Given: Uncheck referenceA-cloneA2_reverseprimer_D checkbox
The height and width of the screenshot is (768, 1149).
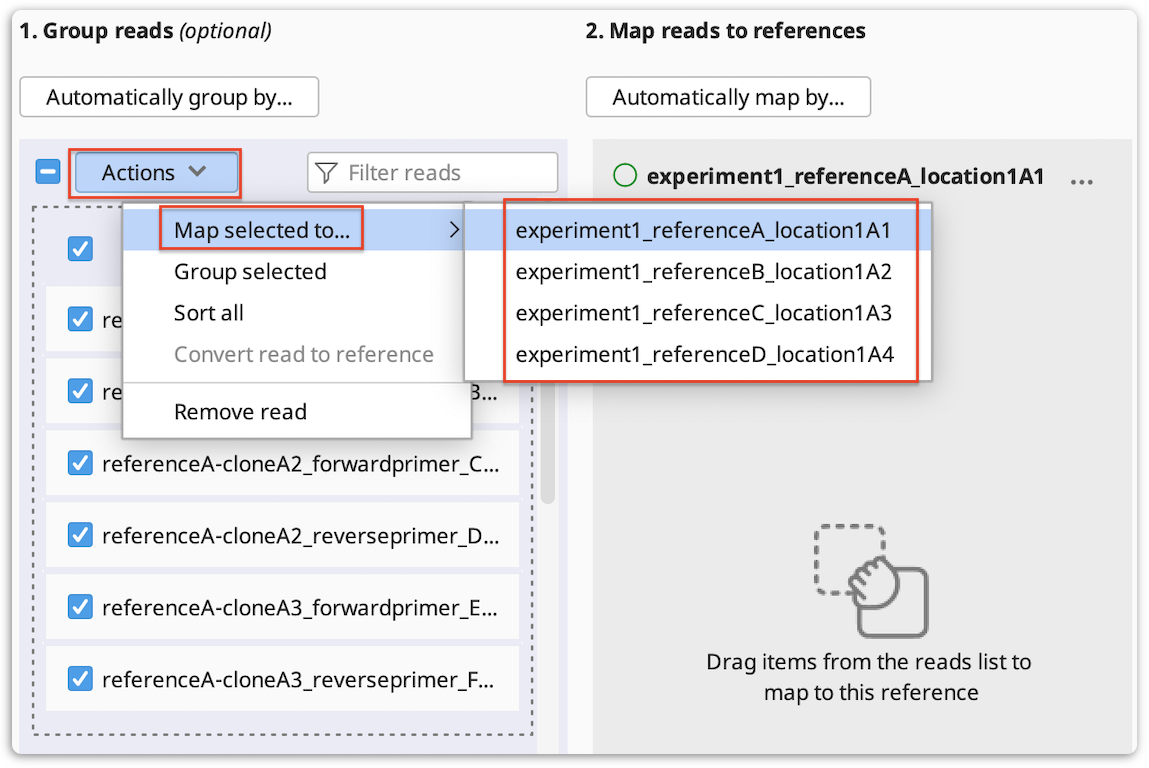Looking at the screenshot, I should 81,535.
